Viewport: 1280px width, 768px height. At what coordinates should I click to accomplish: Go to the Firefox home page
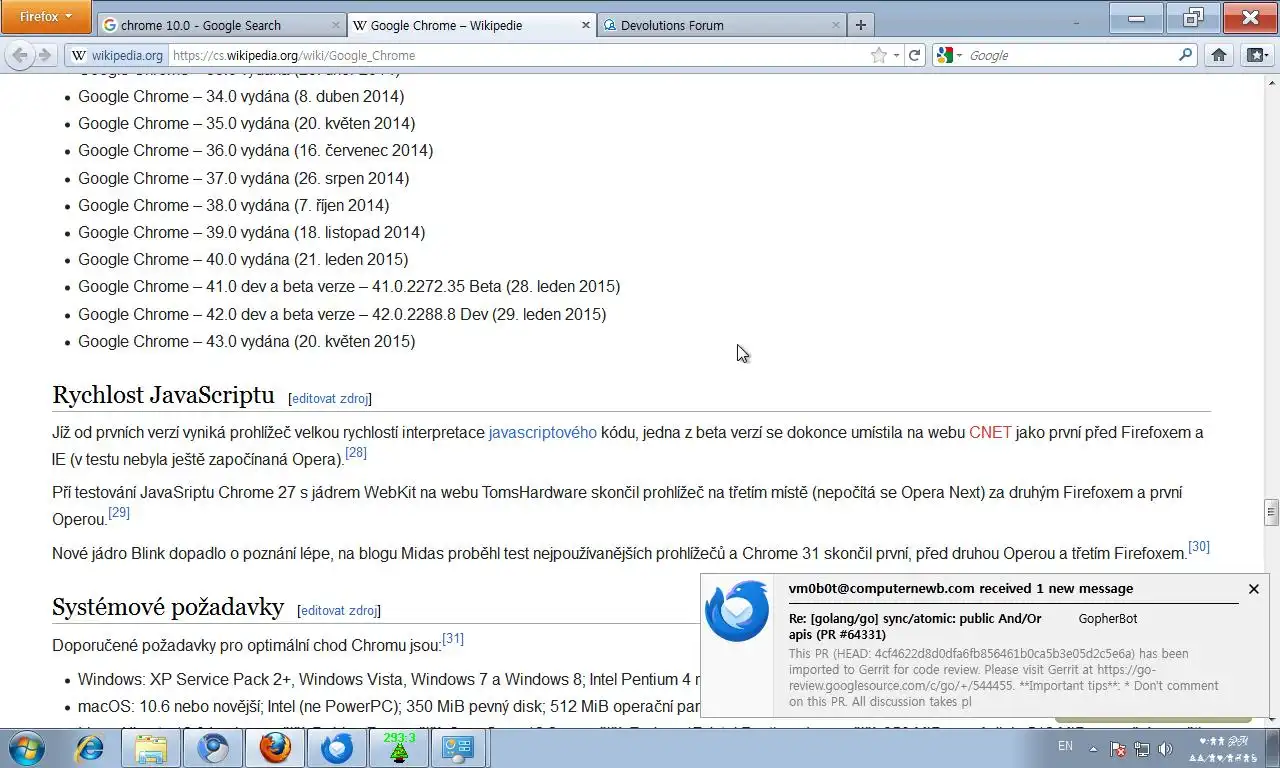(x=1218, y=55)
